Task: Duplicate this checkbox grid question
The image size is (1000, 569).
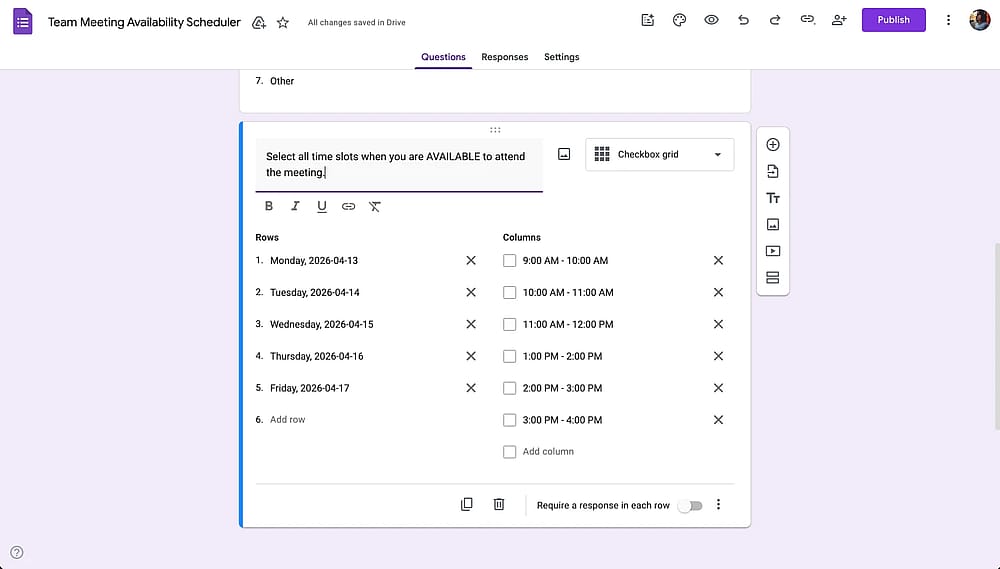Action: 467,505
